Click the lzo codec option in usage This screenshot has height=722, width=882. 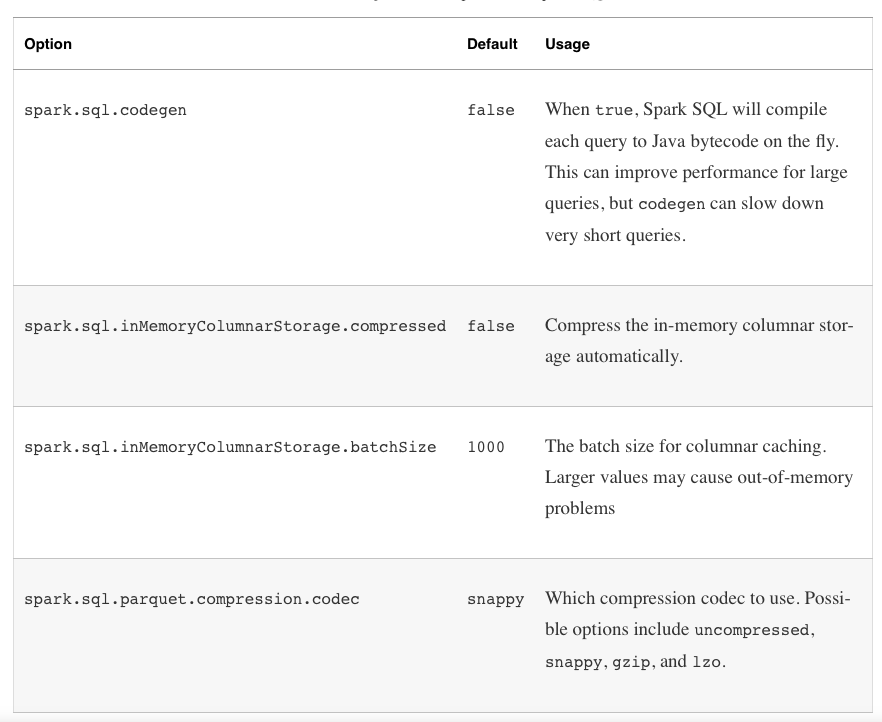[x=706, y=662]
